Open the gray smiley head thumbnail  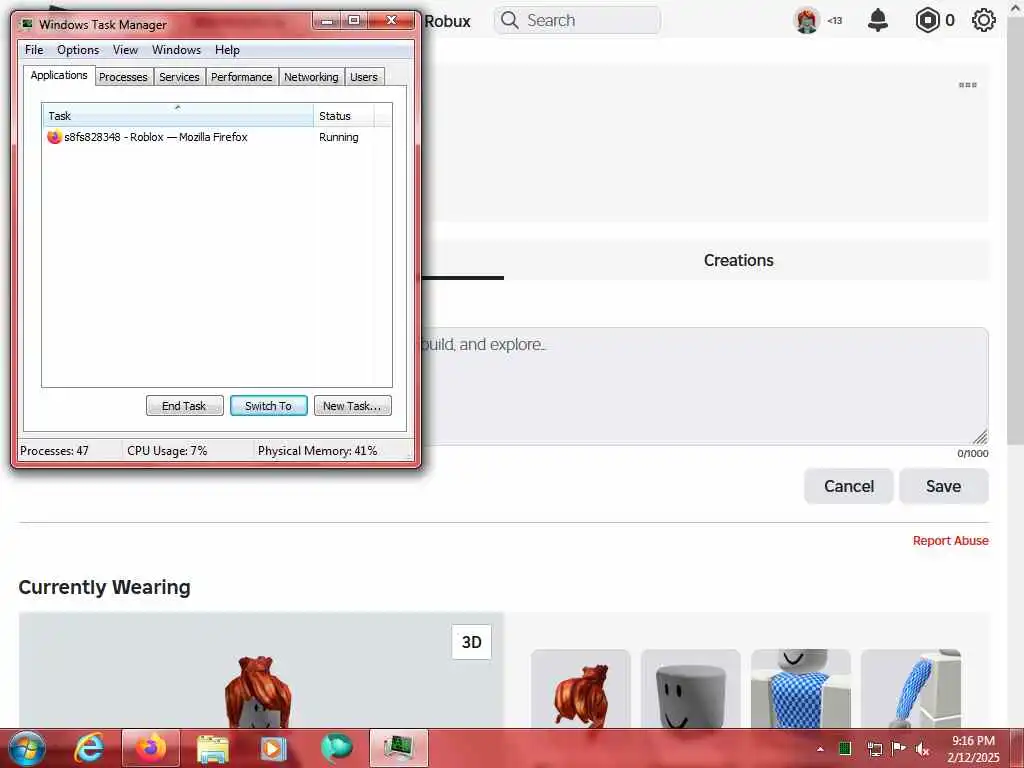690,689
